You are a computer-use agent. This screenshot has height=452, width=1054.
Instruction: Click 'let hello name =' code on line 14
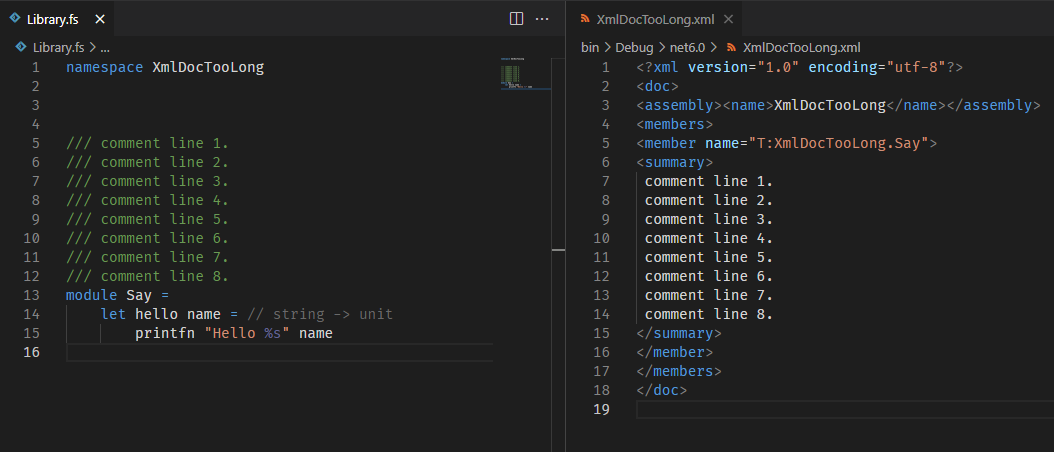coord(169,314)
